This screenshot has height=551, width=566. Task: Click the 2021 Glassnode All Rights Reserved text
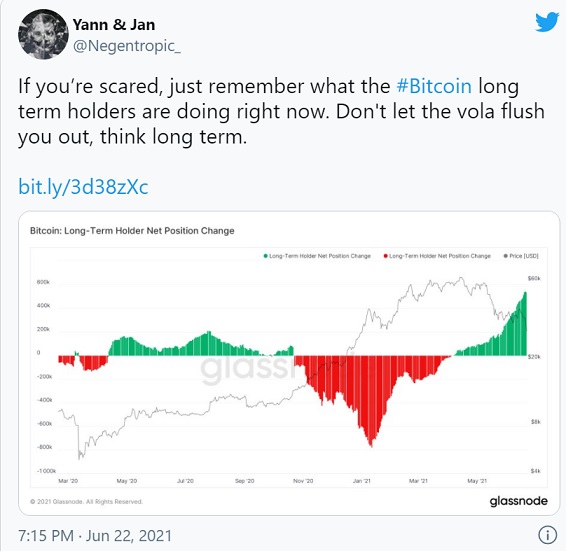coord(86,502)
